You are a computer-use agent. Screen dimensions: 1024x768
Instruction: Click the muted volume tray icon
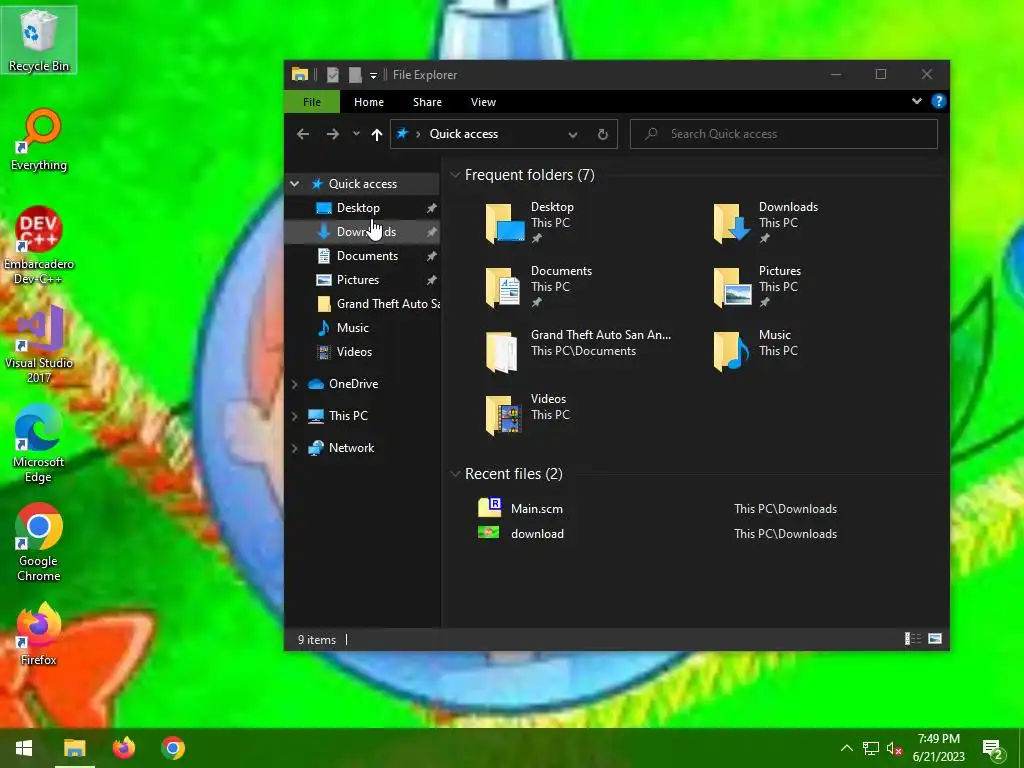(894, 748)
